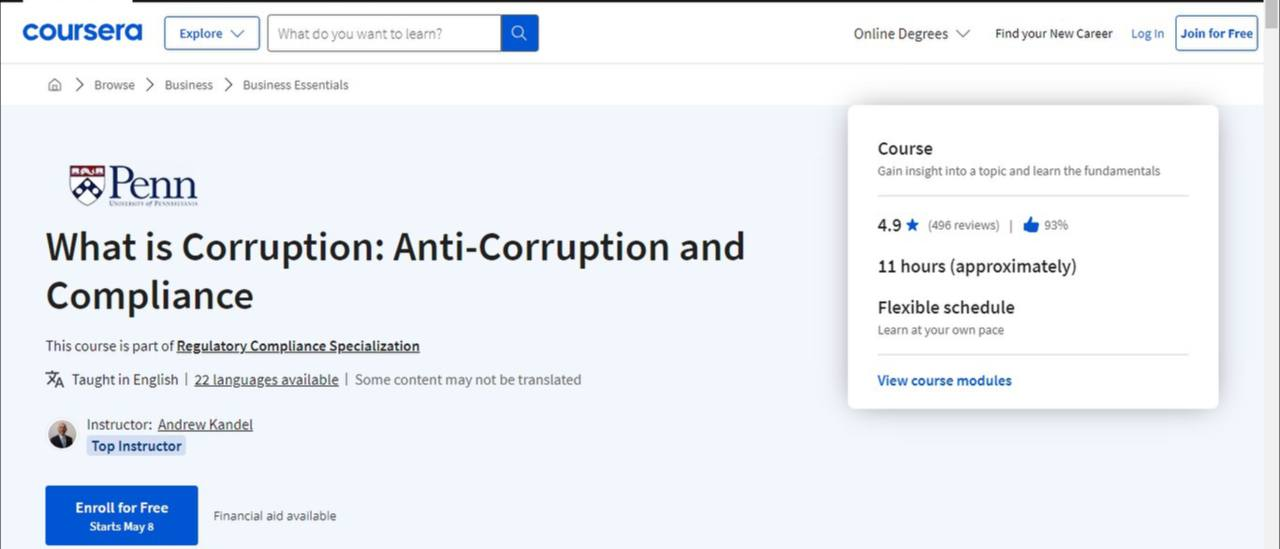Click the 11 hours (approximately) text
This screenshot has height=549, width=1280.
[977, 266]
